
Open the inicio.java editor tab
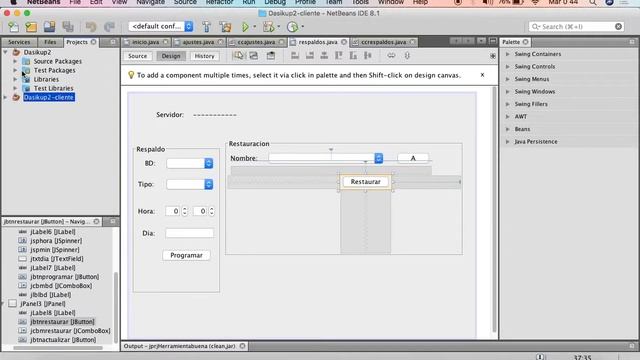[x=145, y=42]
